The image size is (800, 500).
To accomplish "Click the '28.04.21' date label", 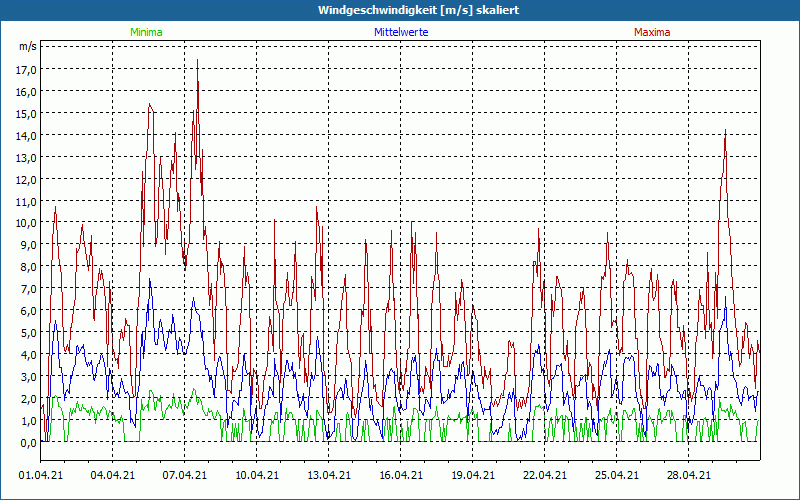I will tap(688, 475).
